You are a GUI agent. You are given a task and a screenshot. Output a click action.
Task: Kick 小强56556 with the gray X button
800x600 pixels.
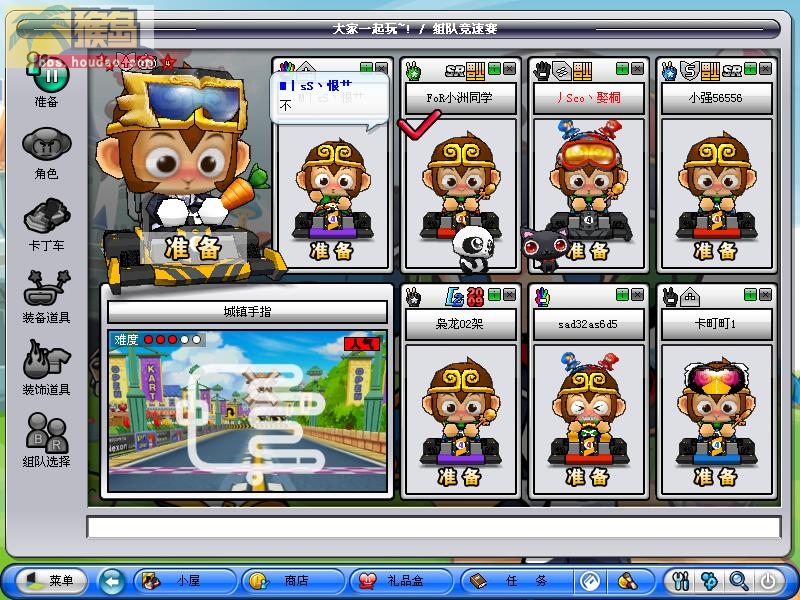pyautogui.click(x=765, y=68)
